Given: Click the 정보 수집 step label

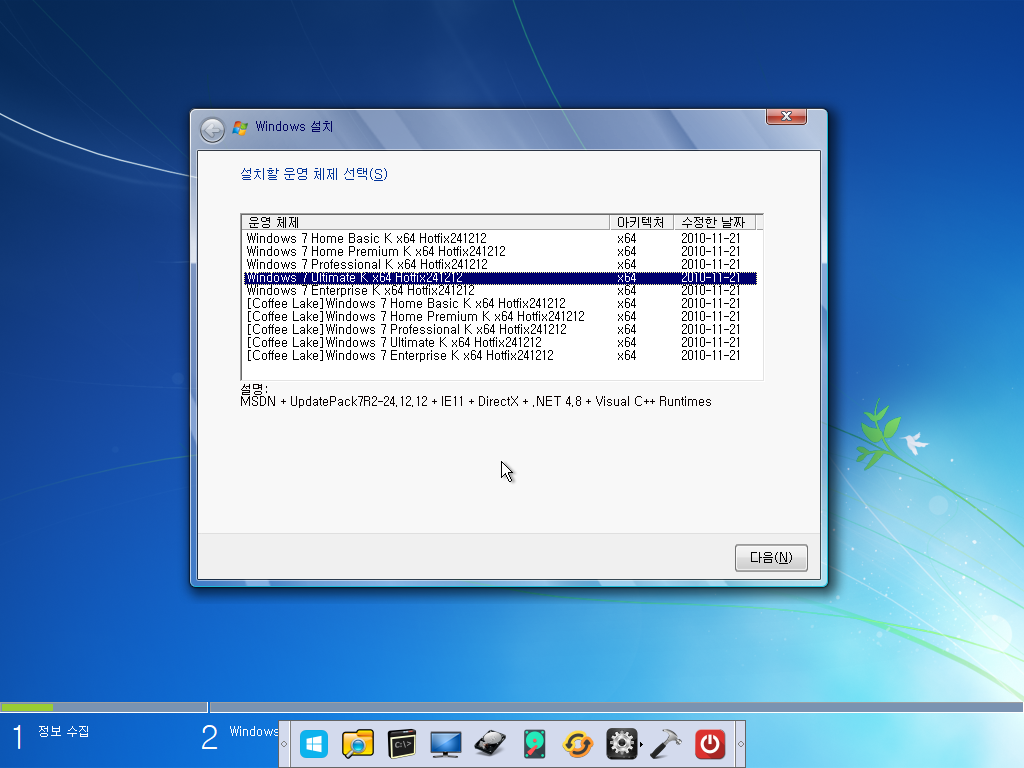Looking at the screenshot, I should tap(63, 731).
